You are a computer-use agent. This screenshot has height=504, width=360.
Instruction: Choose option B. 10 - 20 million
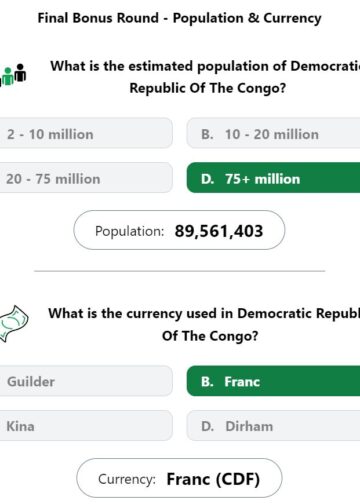coord(273,133)
